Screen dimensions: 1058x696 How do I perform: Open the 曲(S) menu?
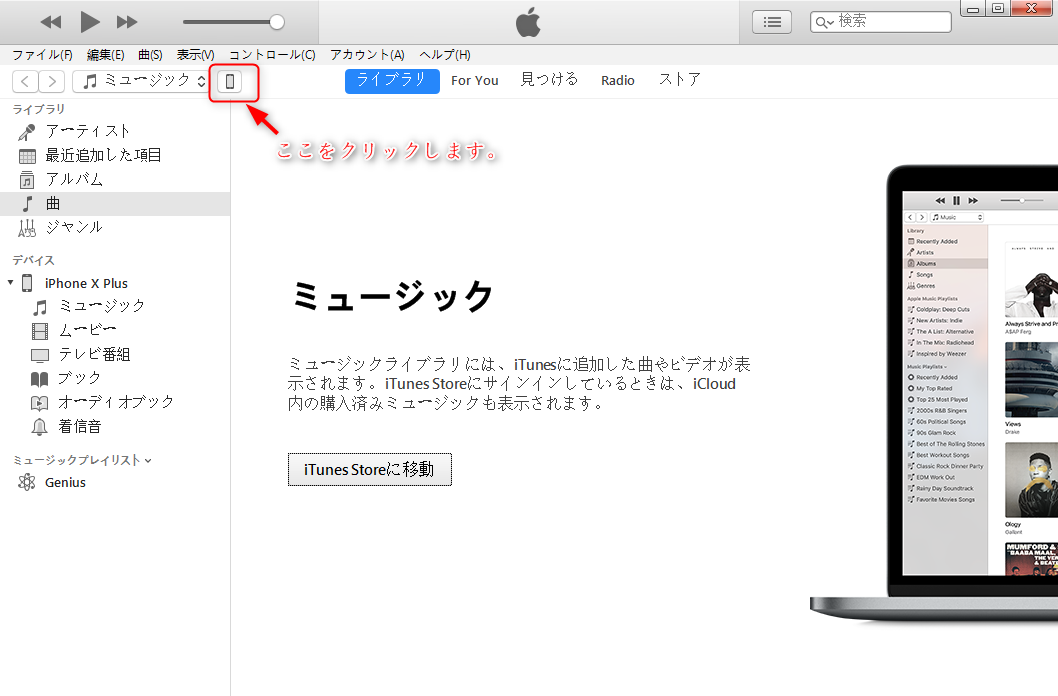[150, 55]
